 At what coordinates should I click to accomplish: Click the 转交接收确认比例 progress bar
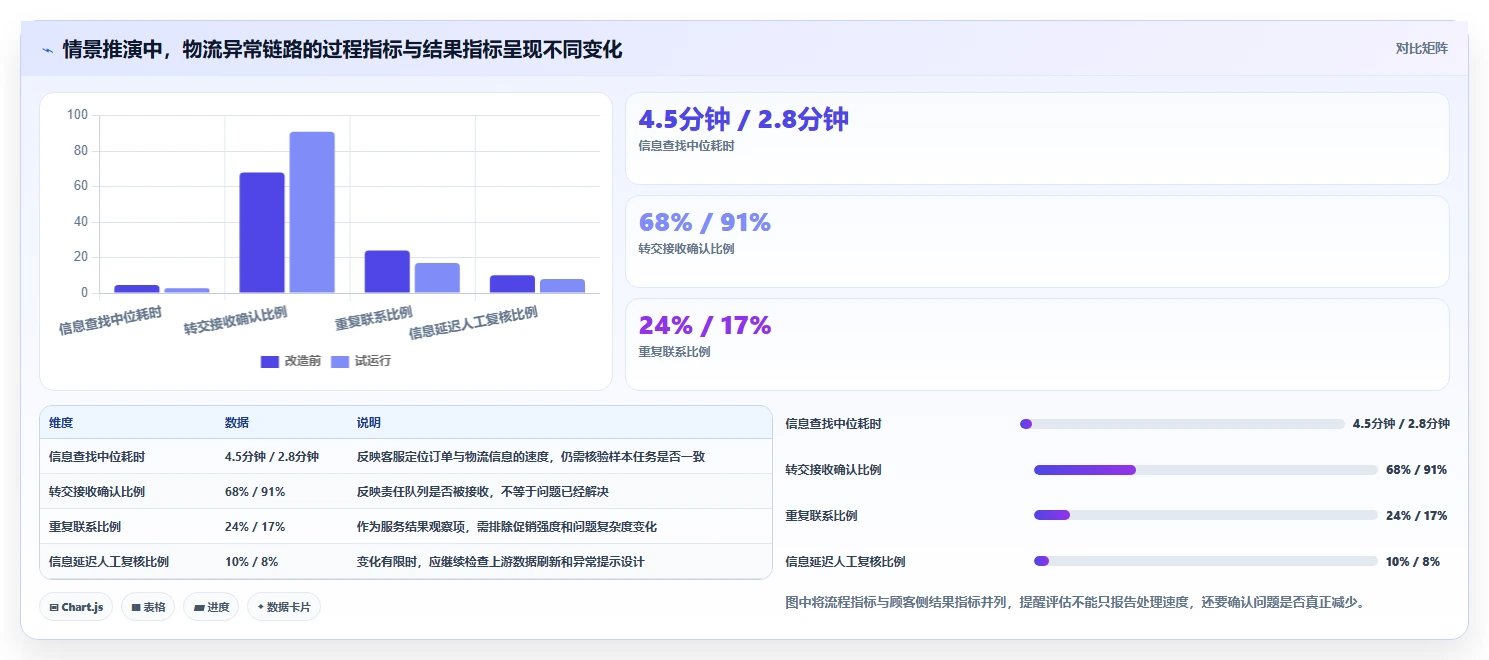coord(1206,470)
